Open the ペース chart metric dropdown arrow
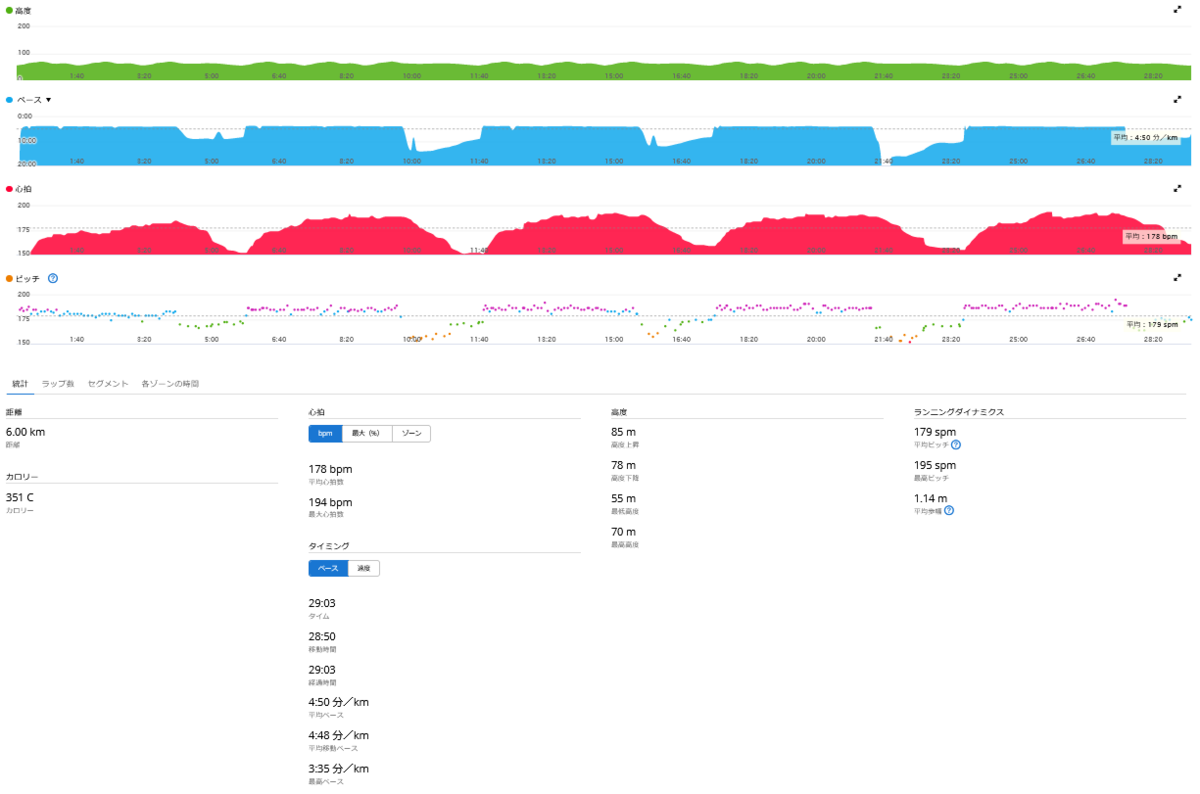This screenshot has height=794, width=1200. tap(48, 100)
